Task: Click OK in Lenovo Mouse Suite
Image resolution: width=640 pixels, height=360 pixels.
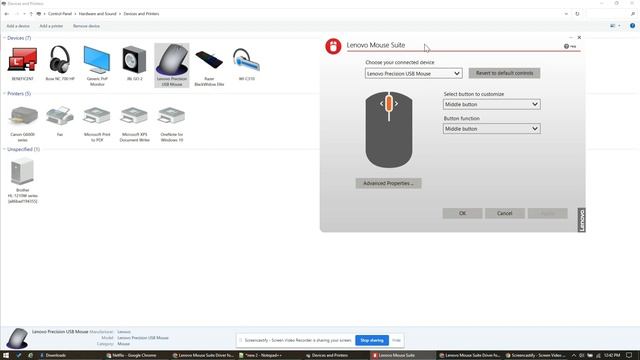Action: click(x=462, y=213)
